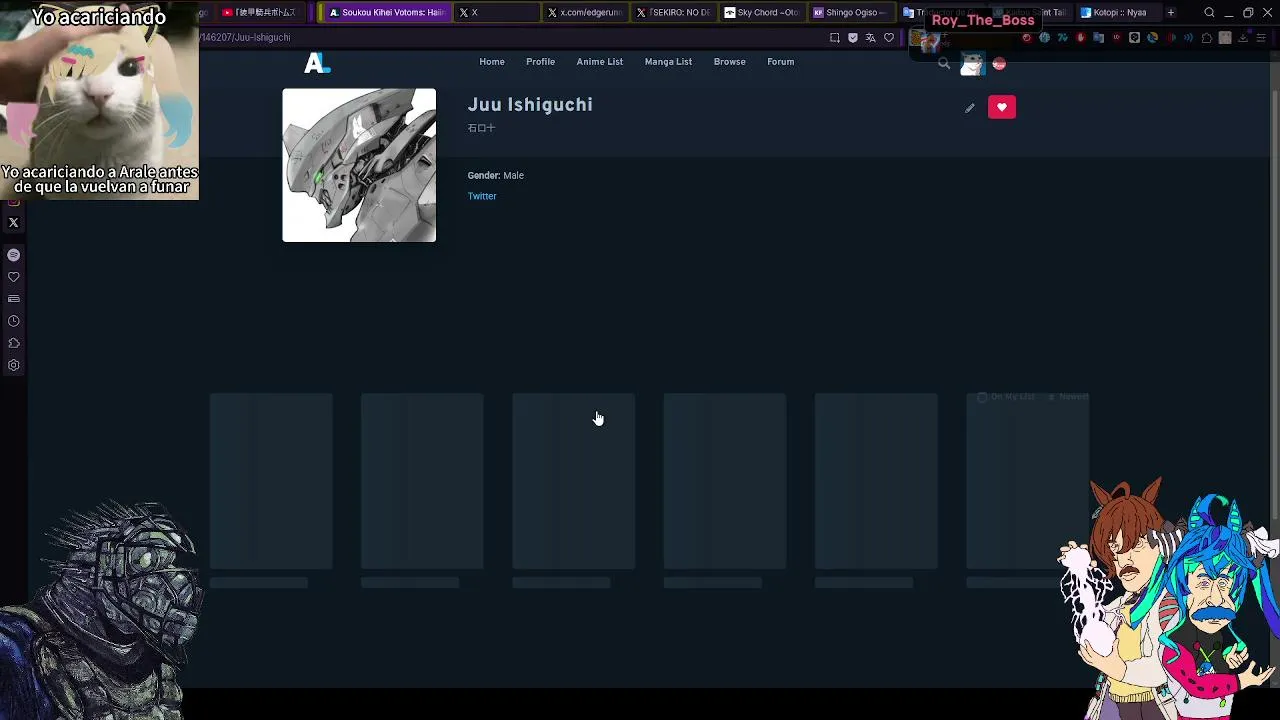Image resolution: width=1280 pixels, height=720 pixels.
Task: Open the Profile nav link
Action: pos(540,62)
